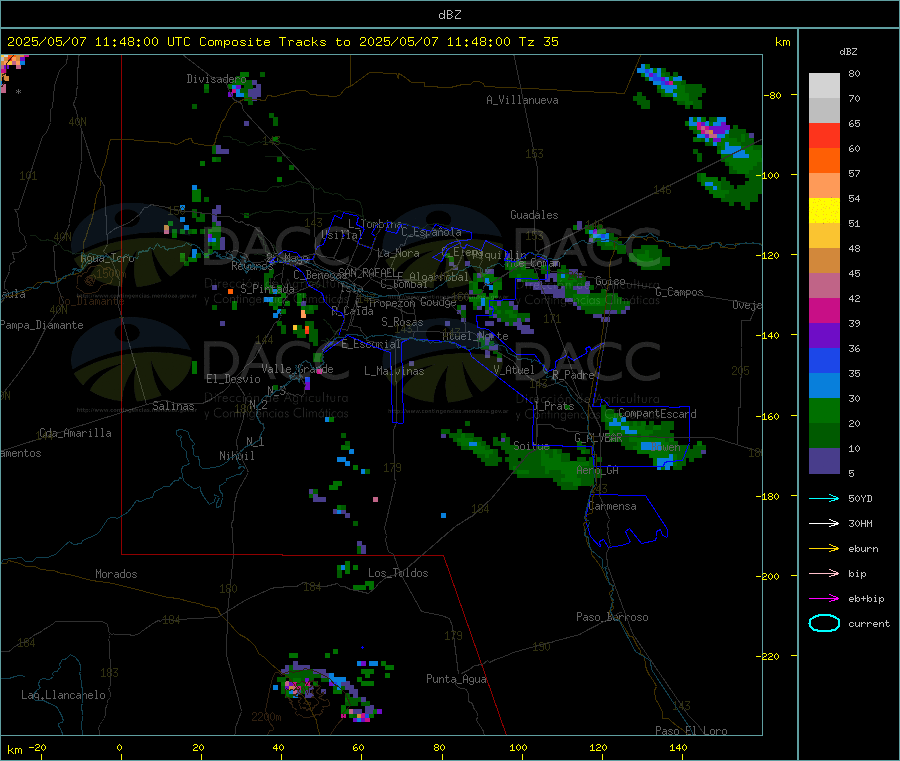Click the Lag.Llancanelo label

click(x=63, y=695)
